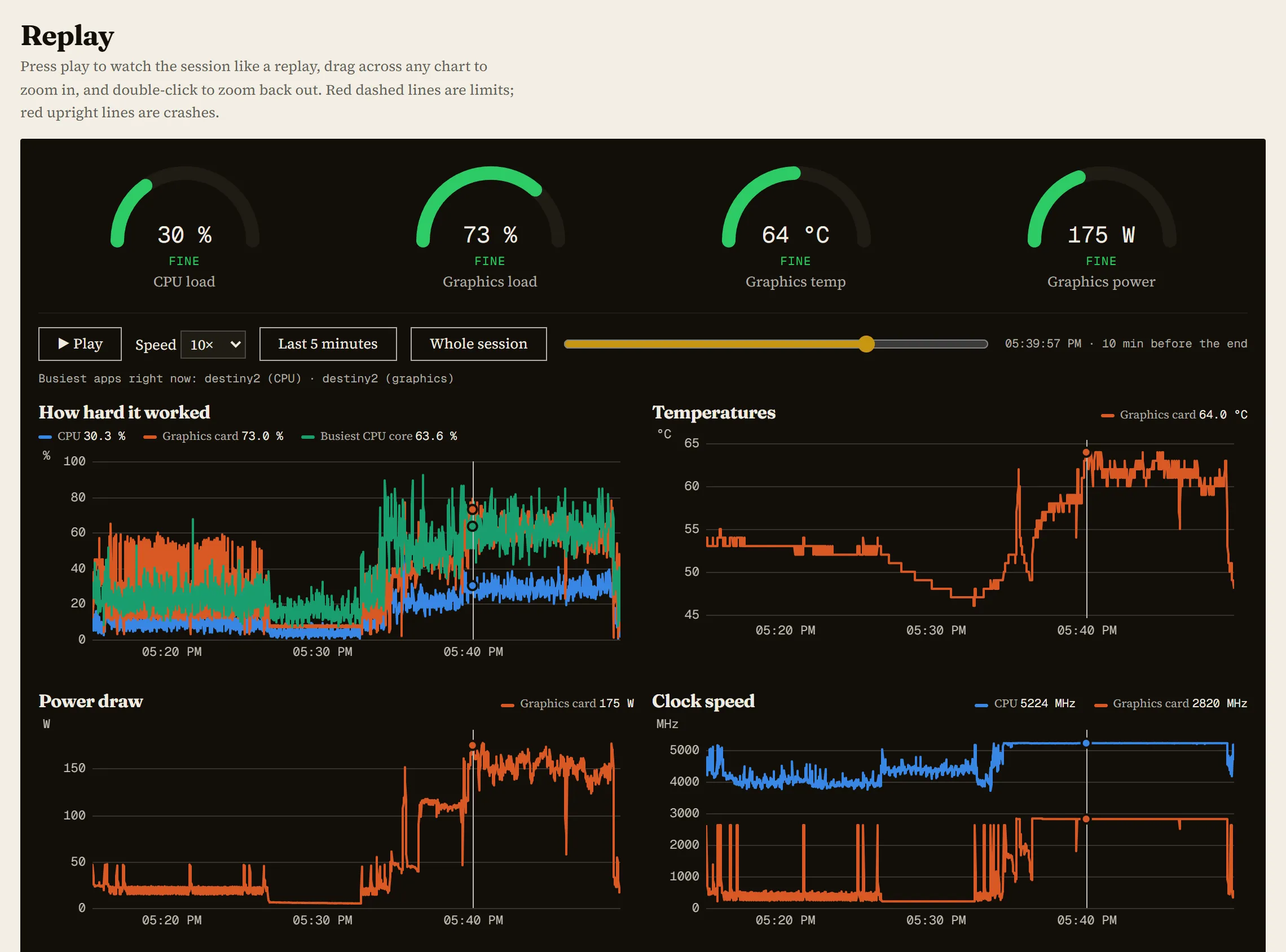Screen dimensions: 1286x952
Task: Click the power draw marker dot on cursor line
Action: click(x=473, y=745)
